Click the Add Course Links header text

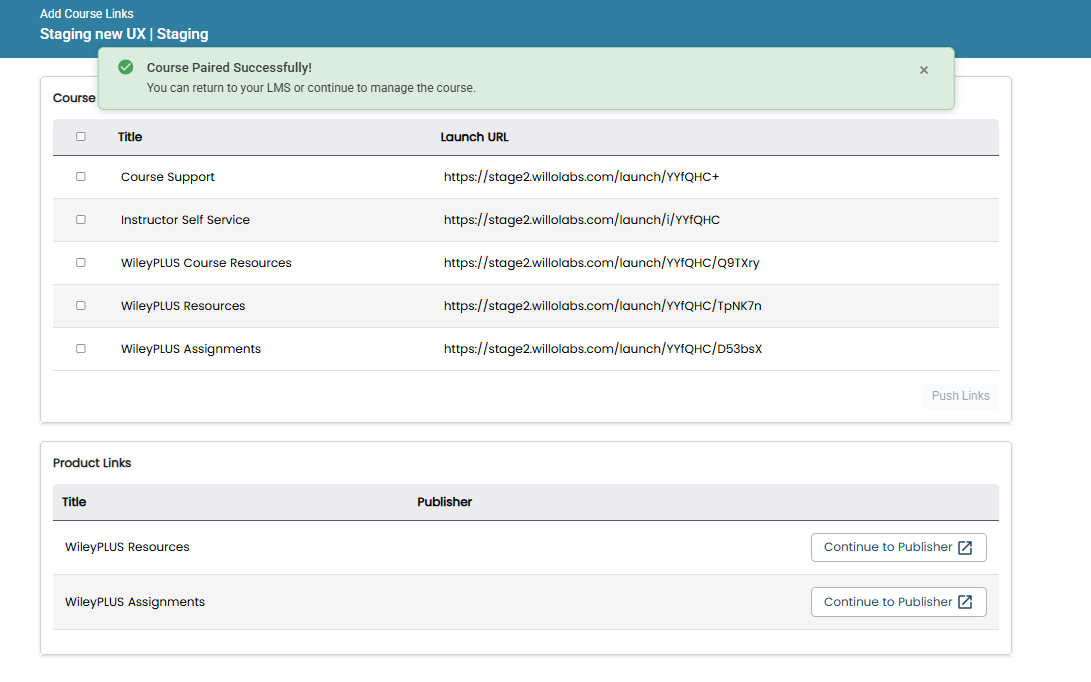[x=86, y=13]
